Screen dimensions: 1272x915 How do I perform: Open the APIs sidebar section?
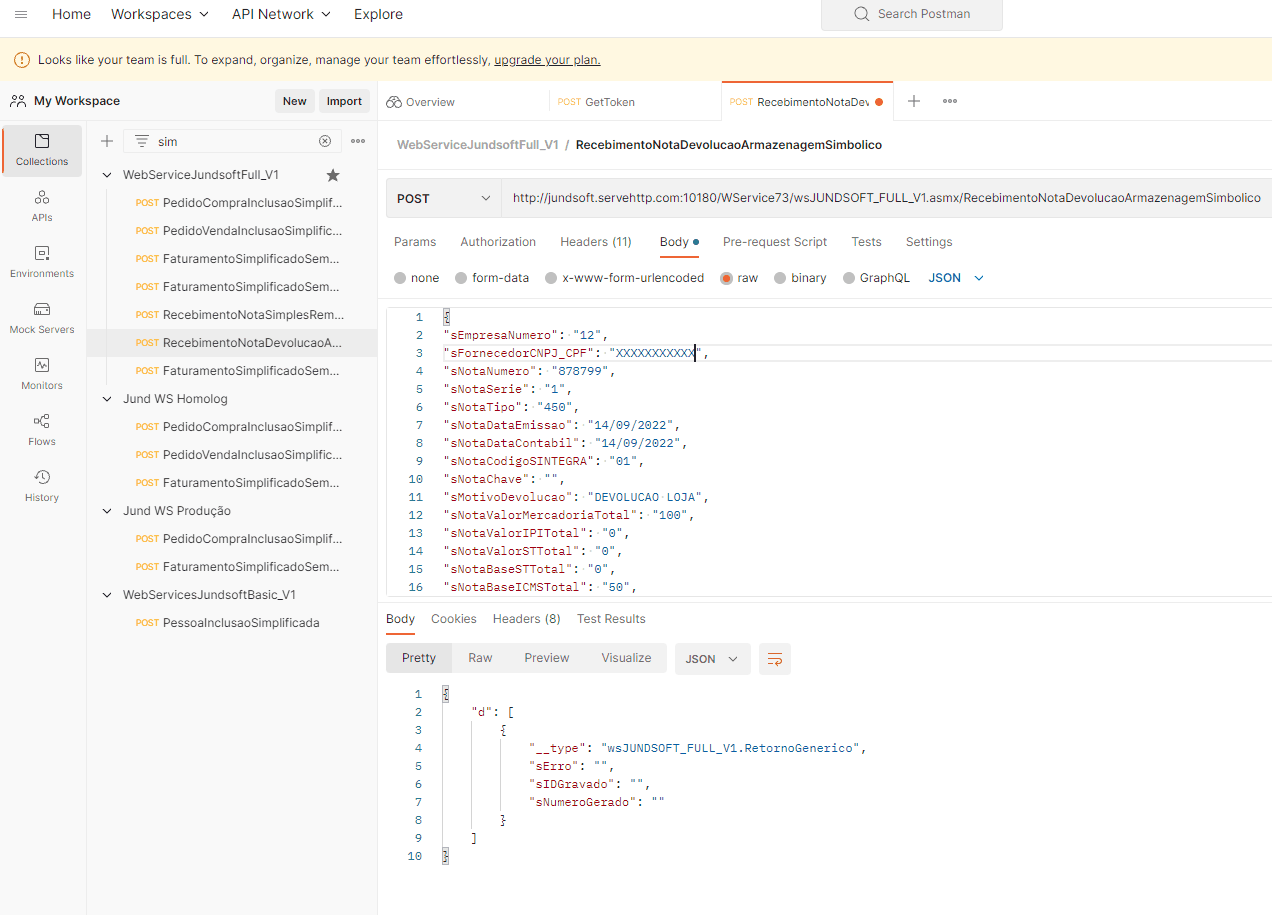(42, 206)
